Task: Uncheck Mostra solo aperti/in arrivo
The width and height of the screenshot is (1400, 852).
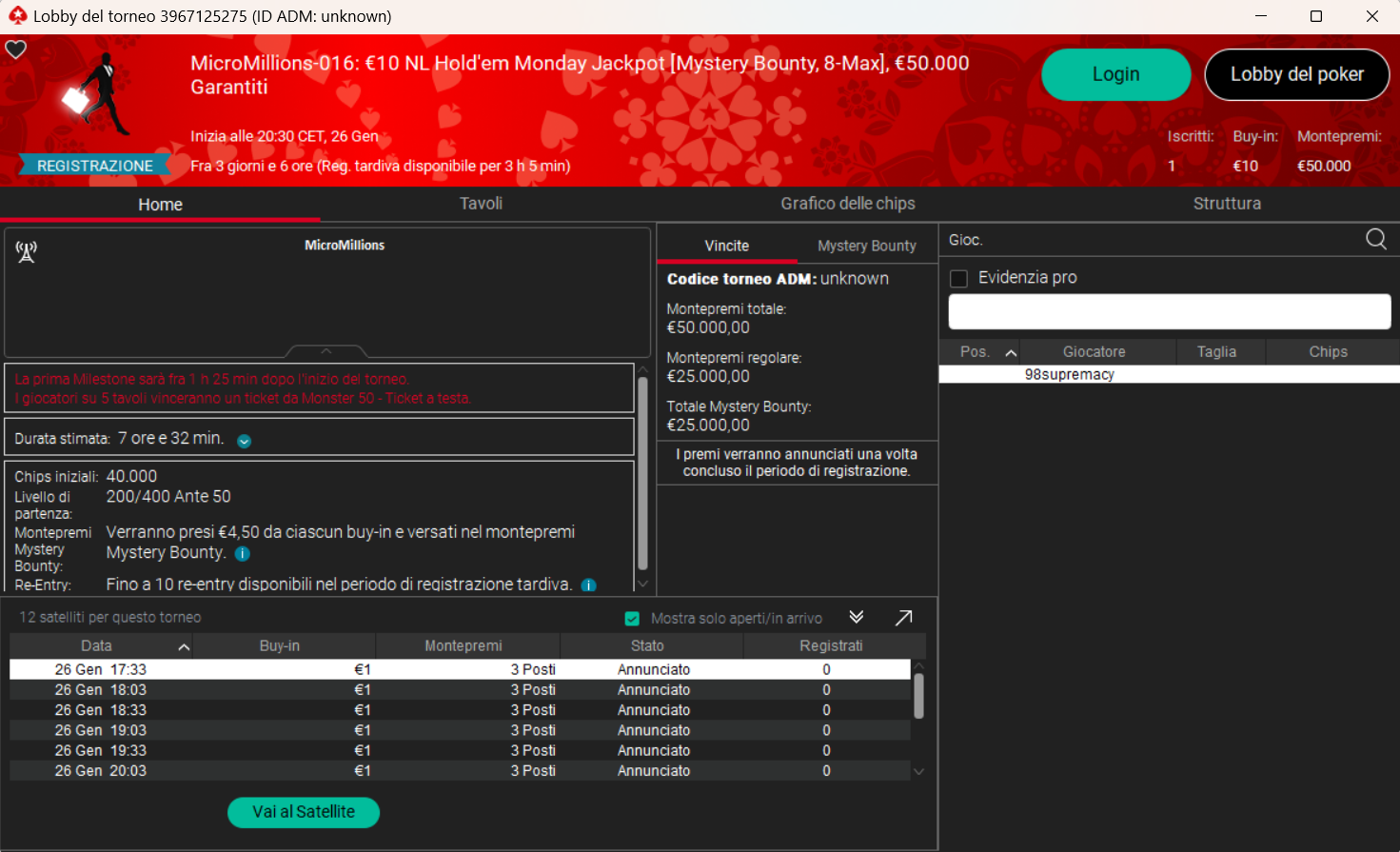Action: 632,619
